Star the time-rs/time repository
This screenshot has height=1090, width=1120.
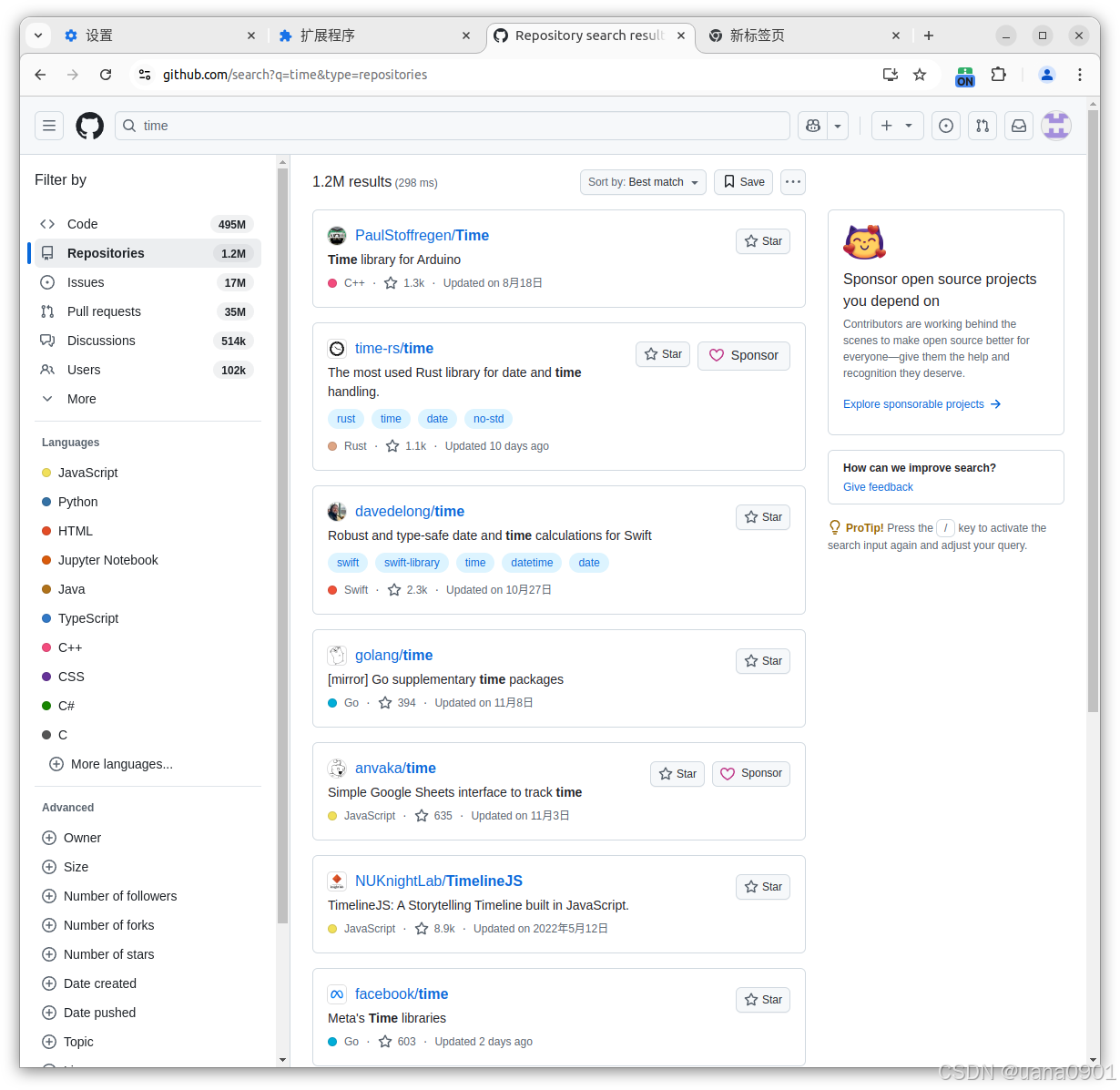click(663, 354)
